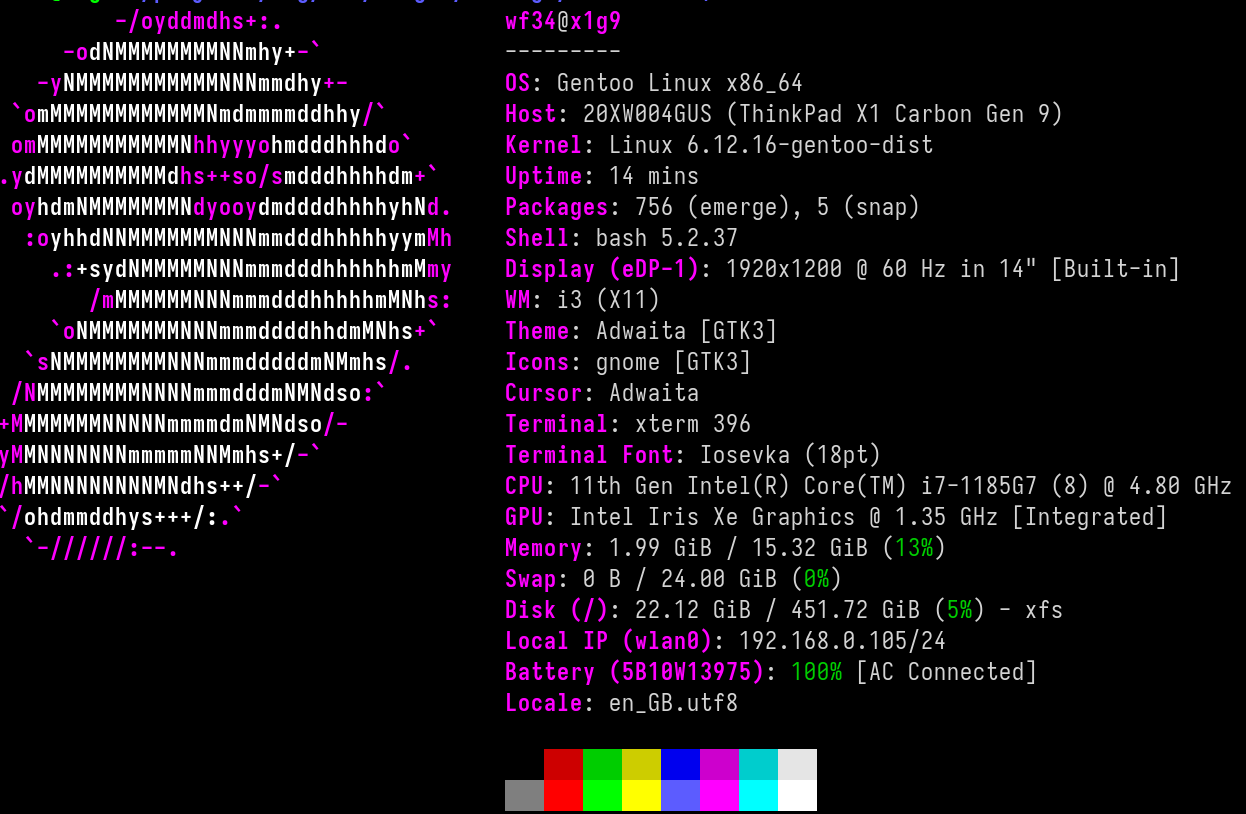This screenshot has width=1246, height=814.
Task: Click the '[AC Connected]' battery status
Action: pyautogui.click(x=946, y=672)
